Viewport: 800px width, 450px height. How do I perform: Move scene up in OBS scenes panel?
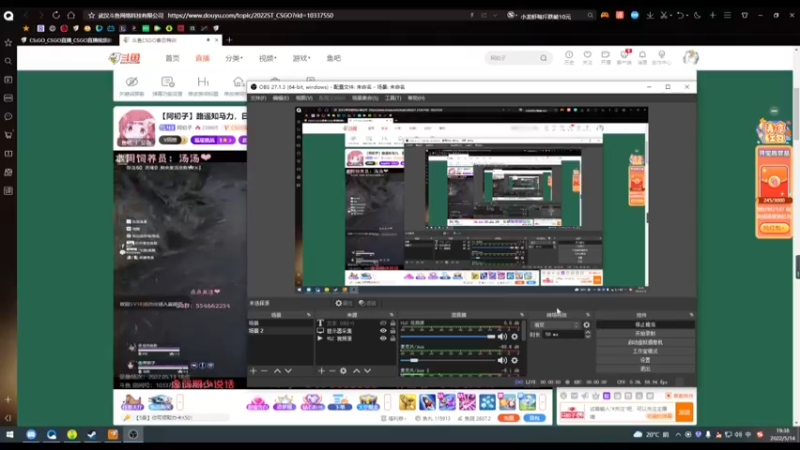tap(277, 371)
